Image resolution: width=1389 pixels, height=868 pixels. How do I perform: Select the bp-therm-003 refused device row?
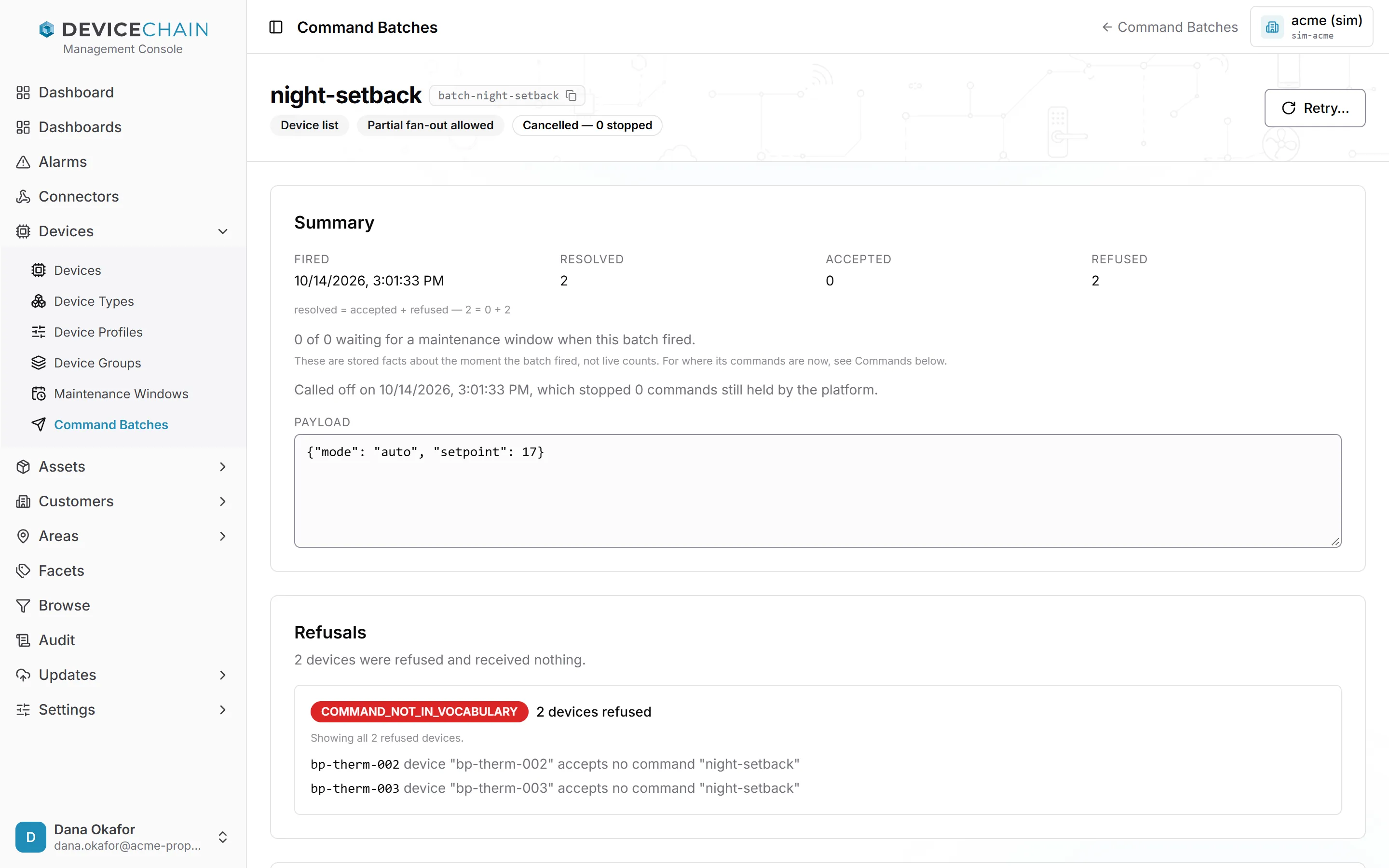[x=555, y=788]
